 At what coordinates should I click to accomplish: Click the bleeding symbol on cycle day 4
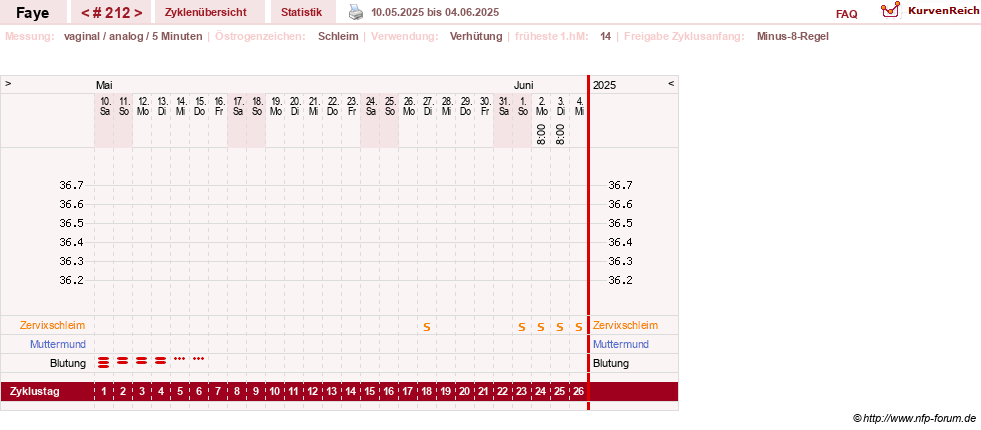(x=161, y=360)
